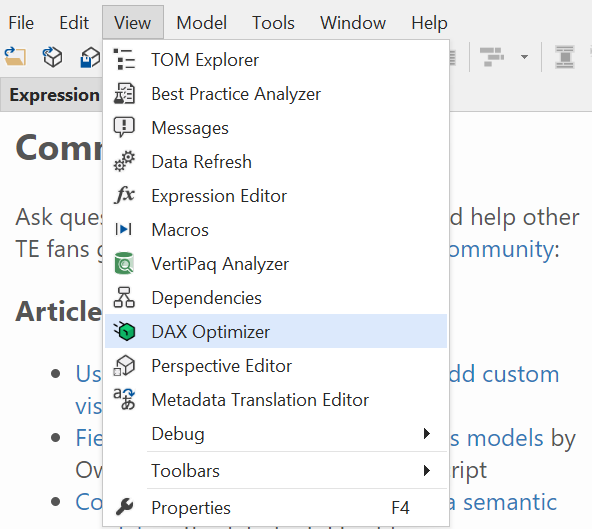Viewport: 592px width, 529px height.
Task: Click the Data Refresh gears icon
Action: tap(124, 162)
